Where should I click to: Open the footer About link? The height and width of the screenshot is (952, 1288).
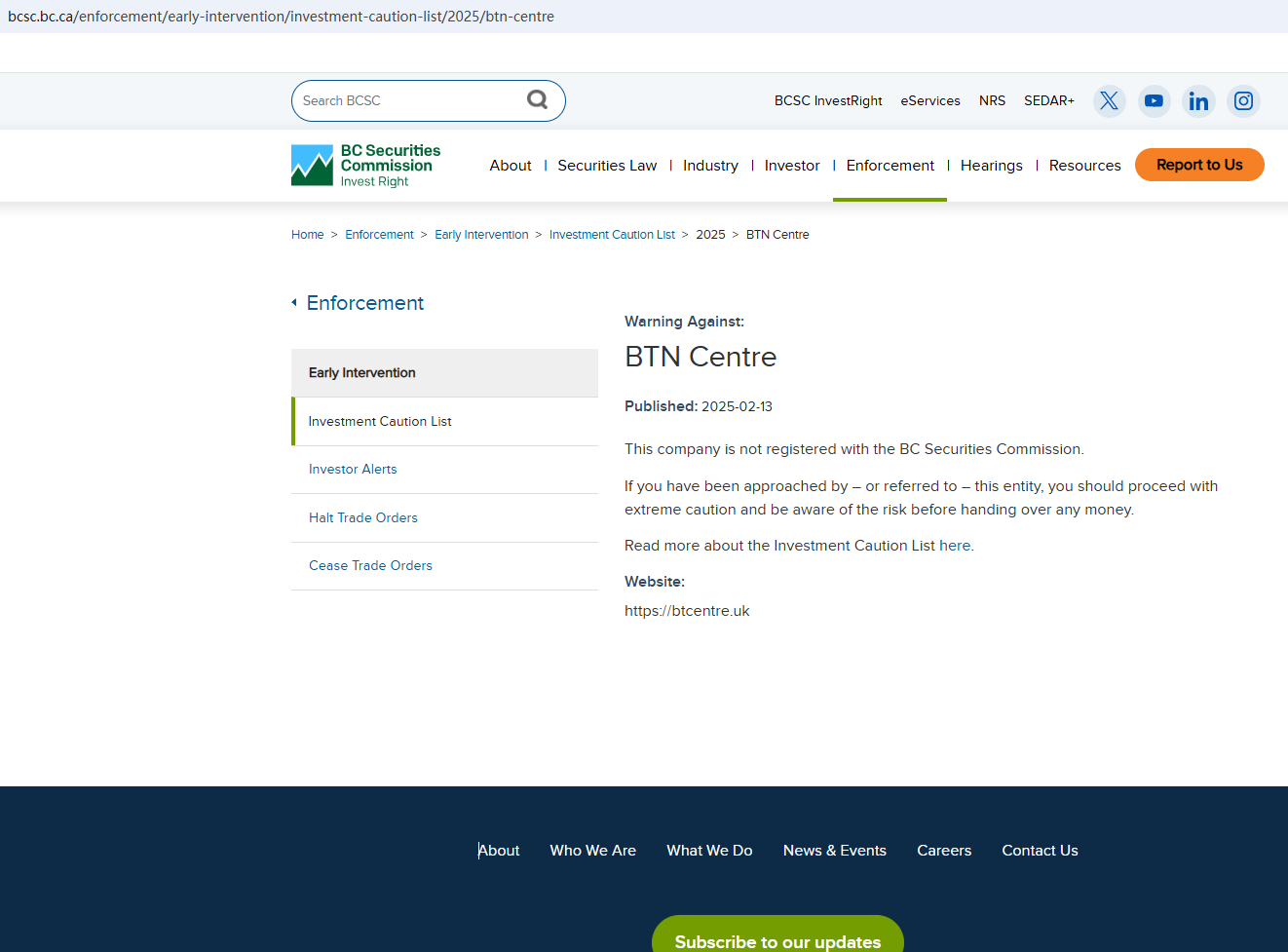(499, 851)
